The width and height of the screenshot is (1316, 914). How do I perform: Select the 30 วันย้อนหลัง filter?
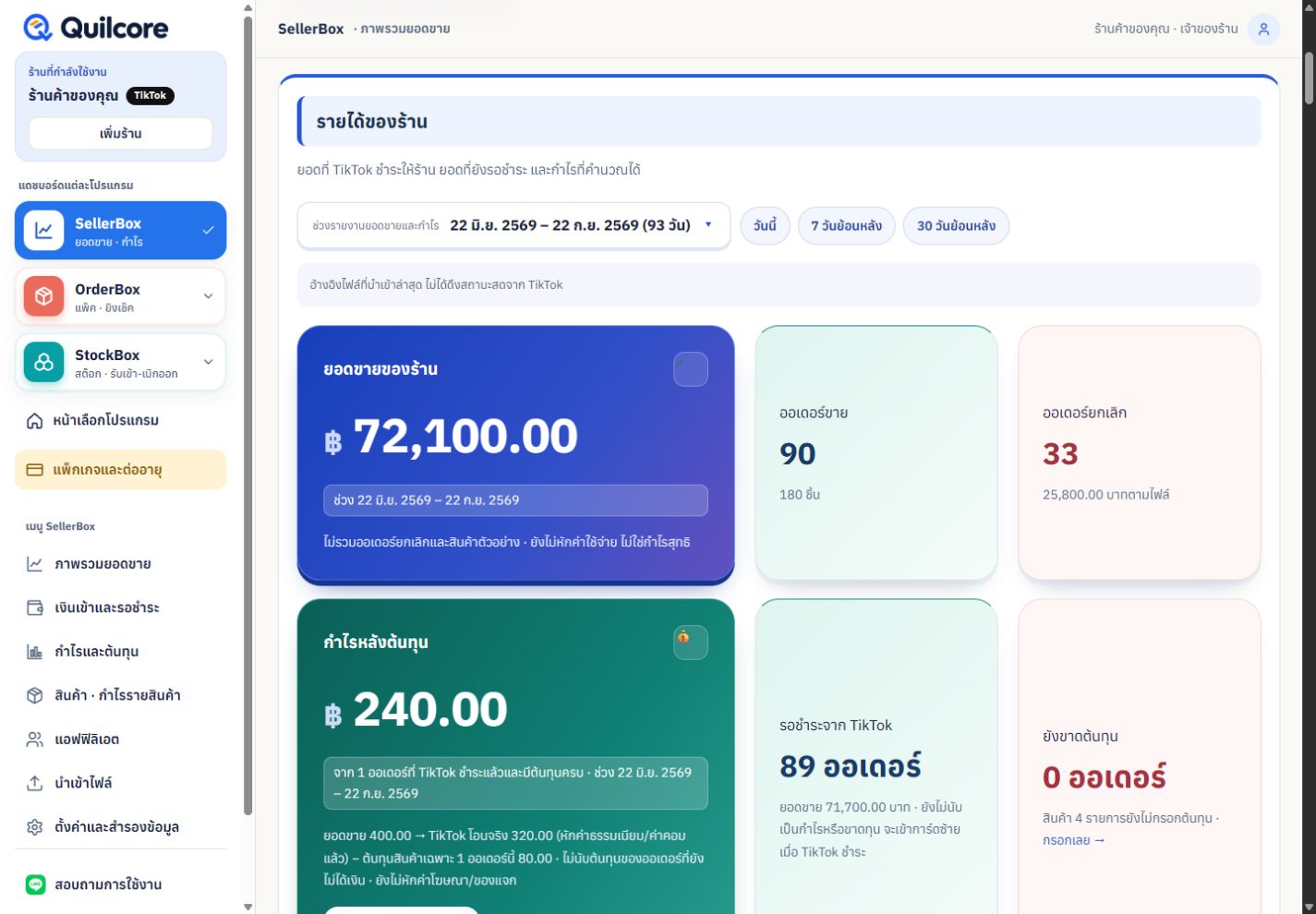click(956, 226)
